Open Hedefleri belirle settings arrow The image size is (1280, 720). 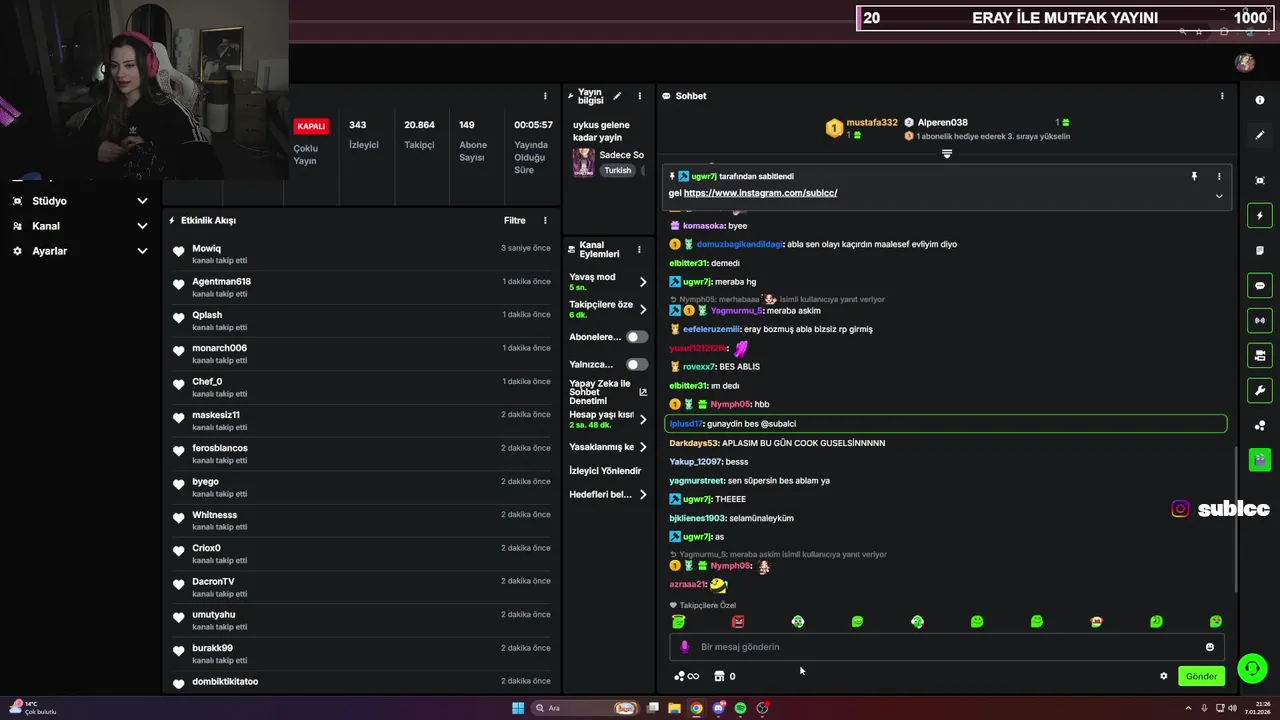click(643, 495)
